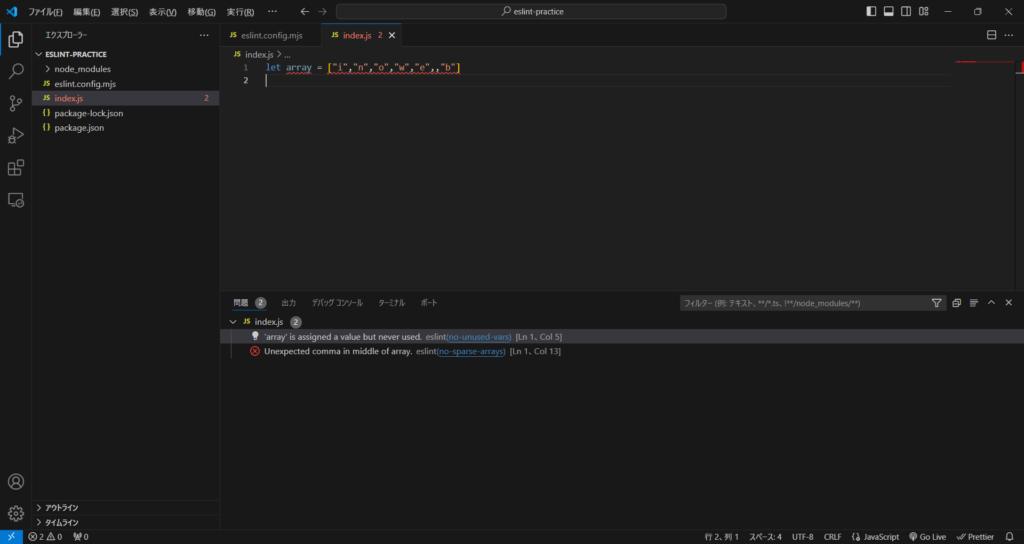This screenshot has width=1024, height=544.
Task: Click the filter funnel icon in Problems panel
Action: pyautogui.click(x=937, y=302)
